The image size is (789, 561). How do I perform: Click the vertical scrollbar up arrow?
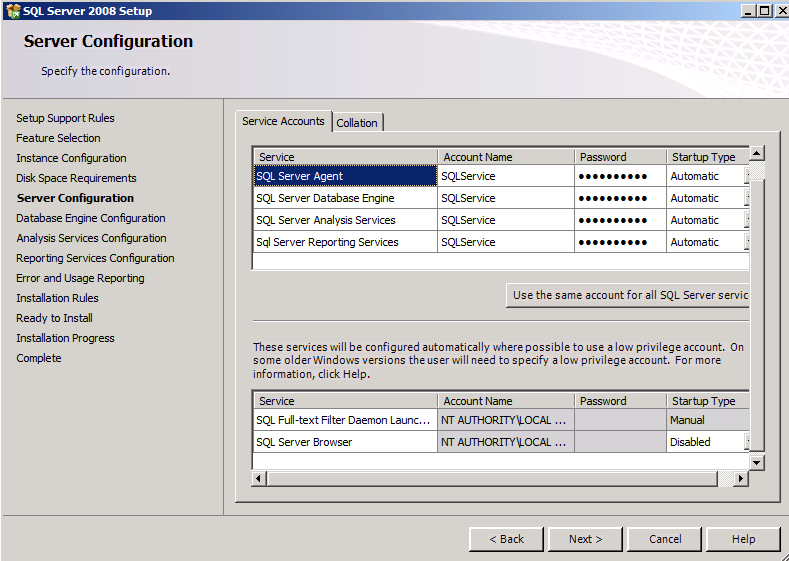point(757,153)
